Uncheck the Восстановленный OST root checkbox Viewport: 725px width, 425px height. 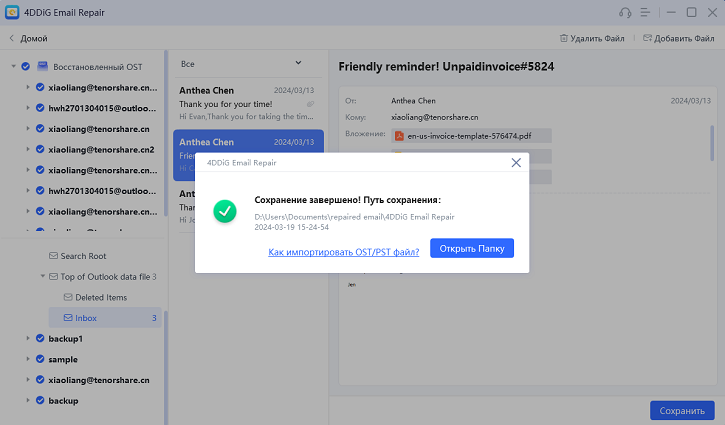26,67
